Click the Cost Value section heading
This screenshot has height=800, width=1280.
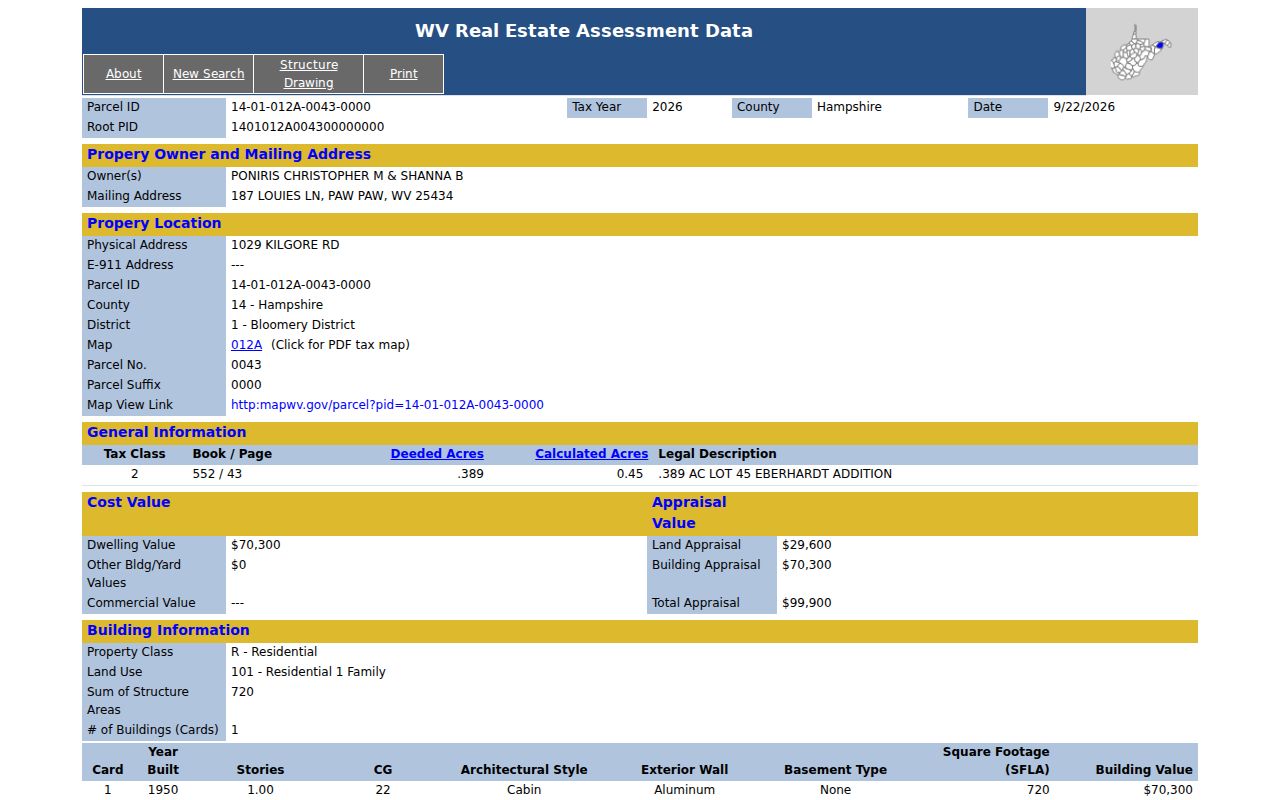tap(129, 502)
